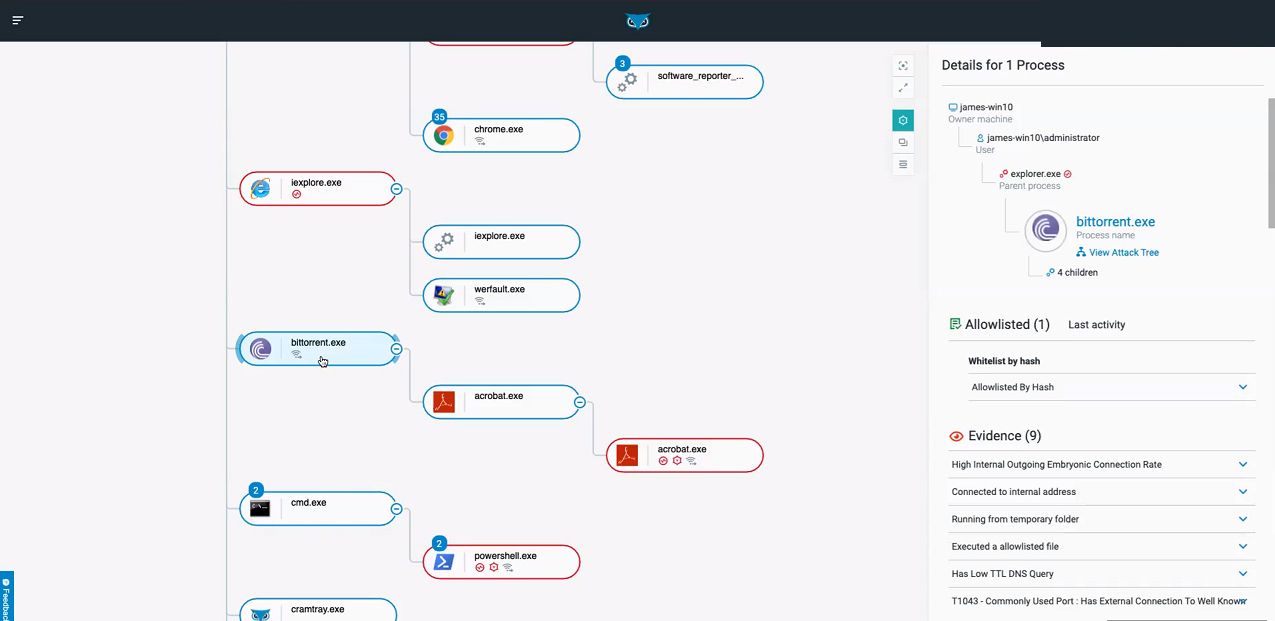Click the expand fullscreen arrows icon
Image resolution: width=1275 pixels, height=621 pixels.
point(903,89)
